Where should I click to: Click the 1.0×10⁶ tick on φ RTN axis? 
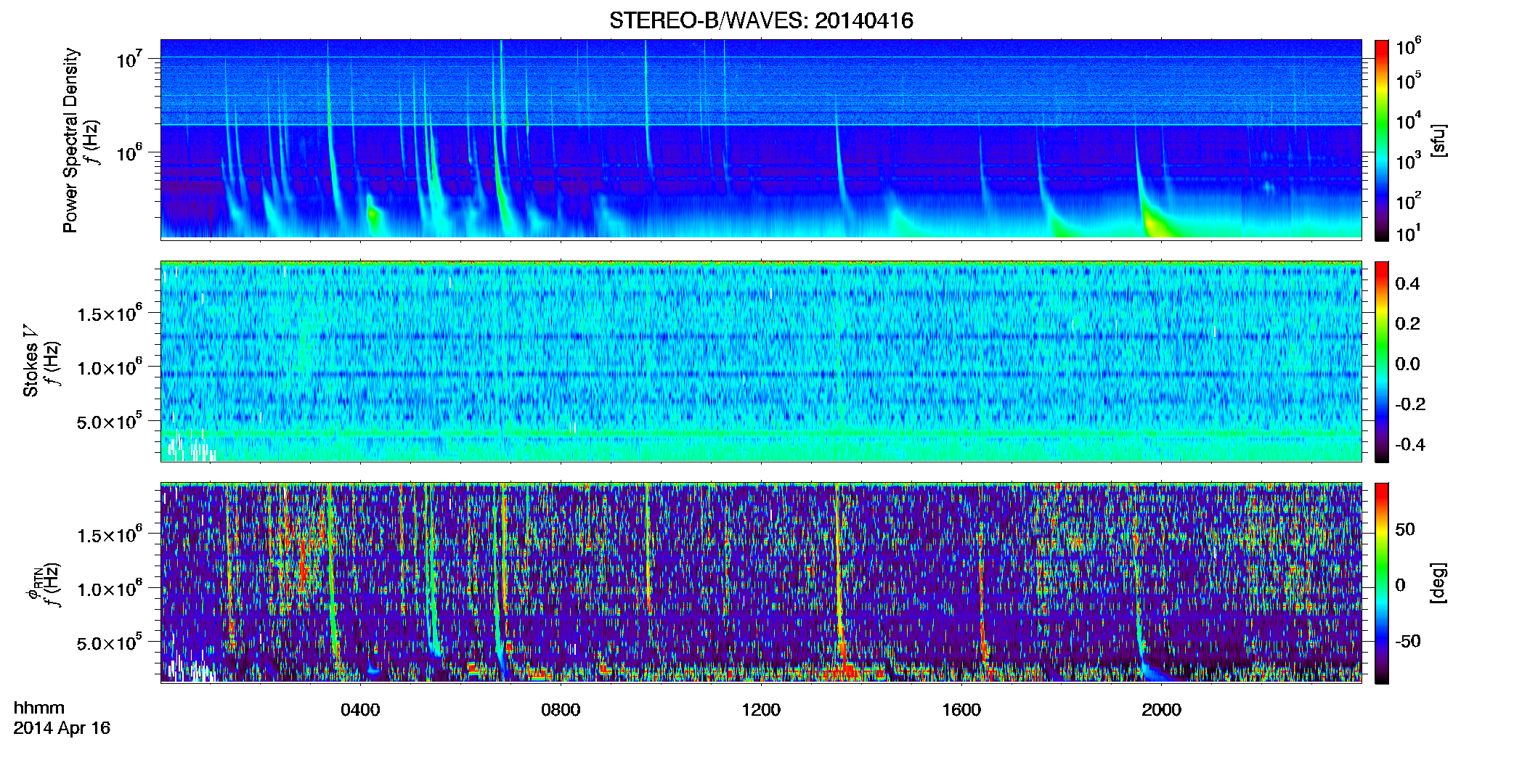pyautogui.click(x=110, y=589)
